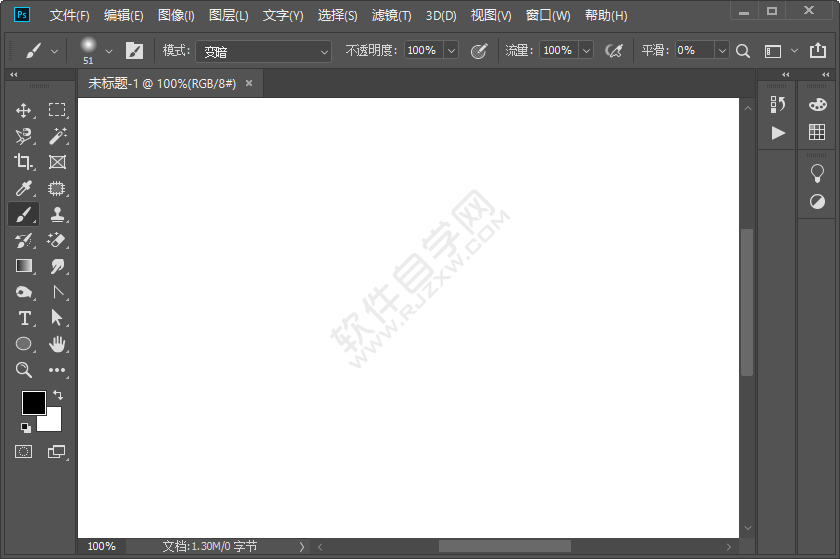The image size is (840, 559).
Task: Swap foreground and background colors
Action: pos(58,395)
